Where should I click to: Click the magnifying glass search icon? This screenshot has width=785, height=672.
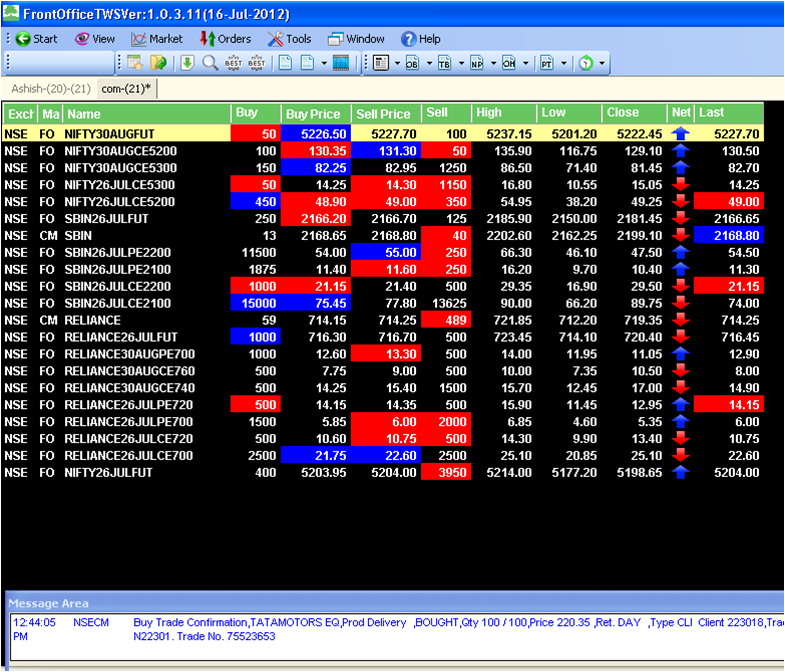210,63
